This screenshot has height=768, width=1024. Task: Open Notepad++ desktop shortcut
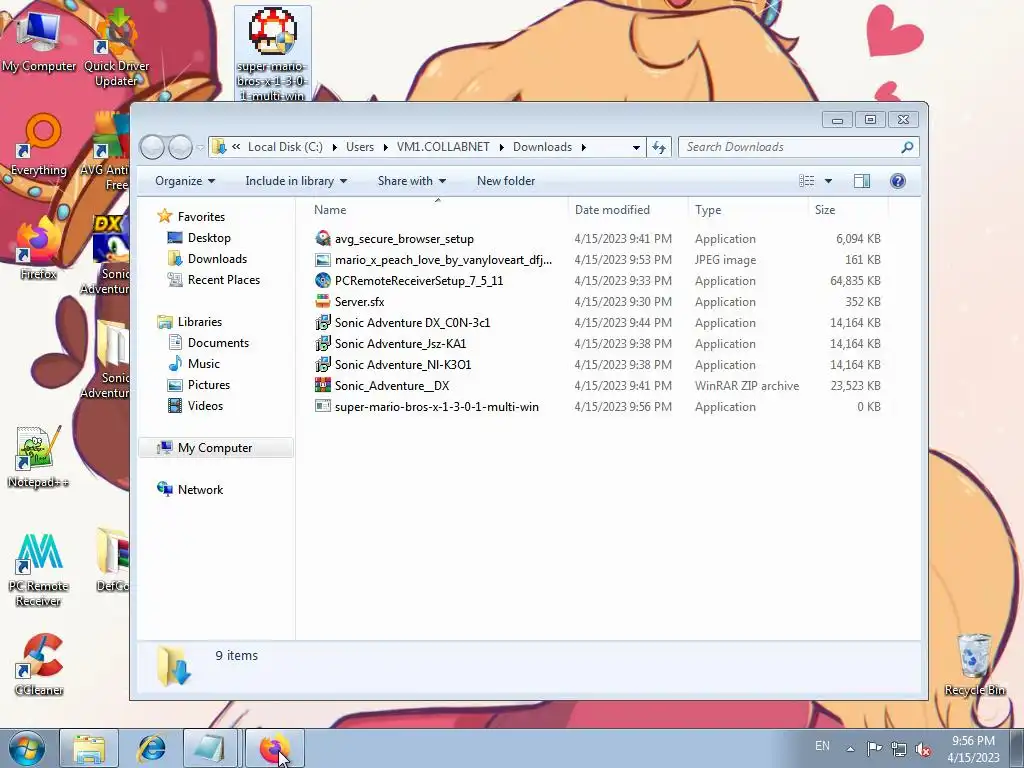coord(38,457)
